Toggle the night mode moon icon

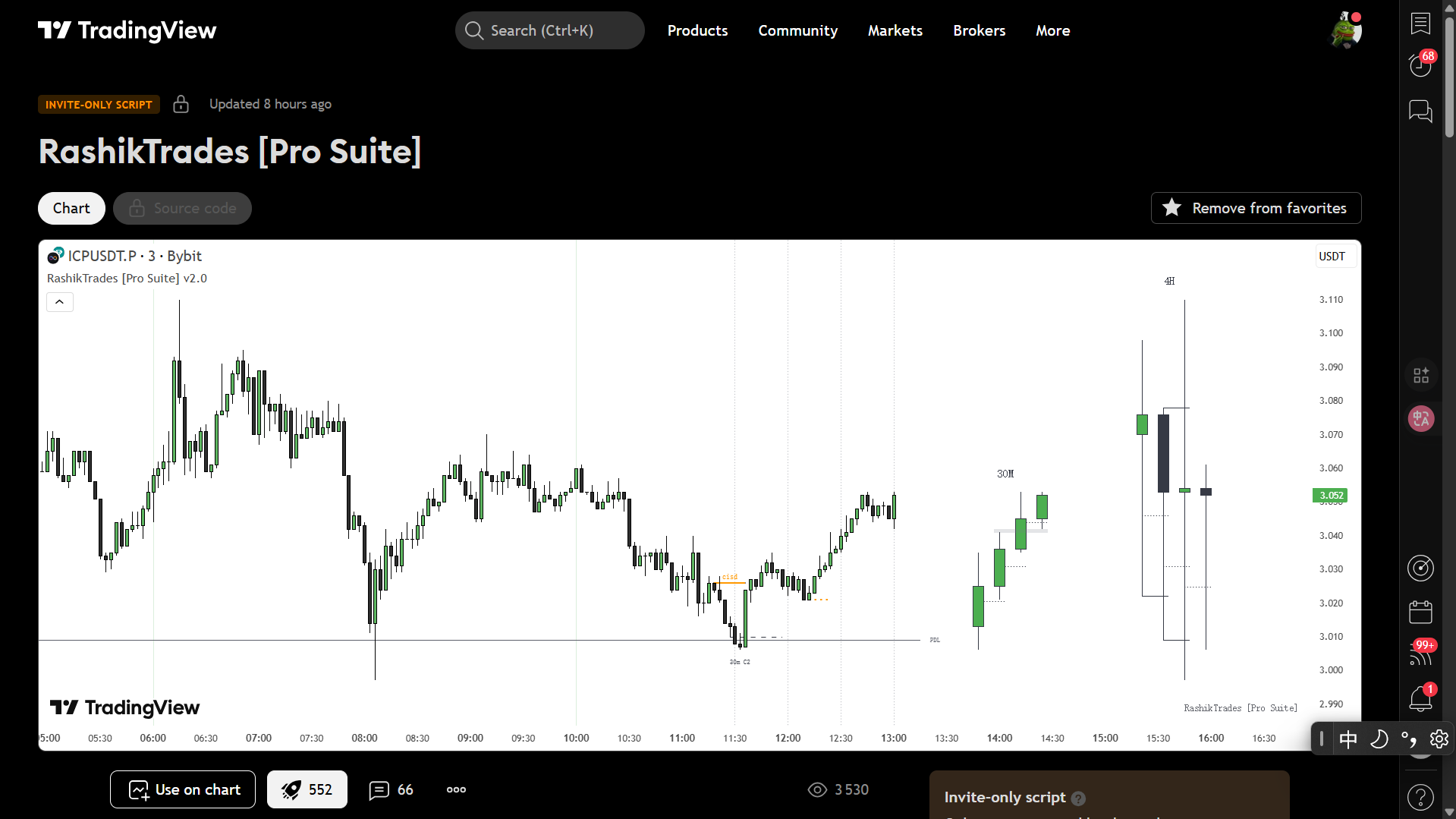(1379, 739)
